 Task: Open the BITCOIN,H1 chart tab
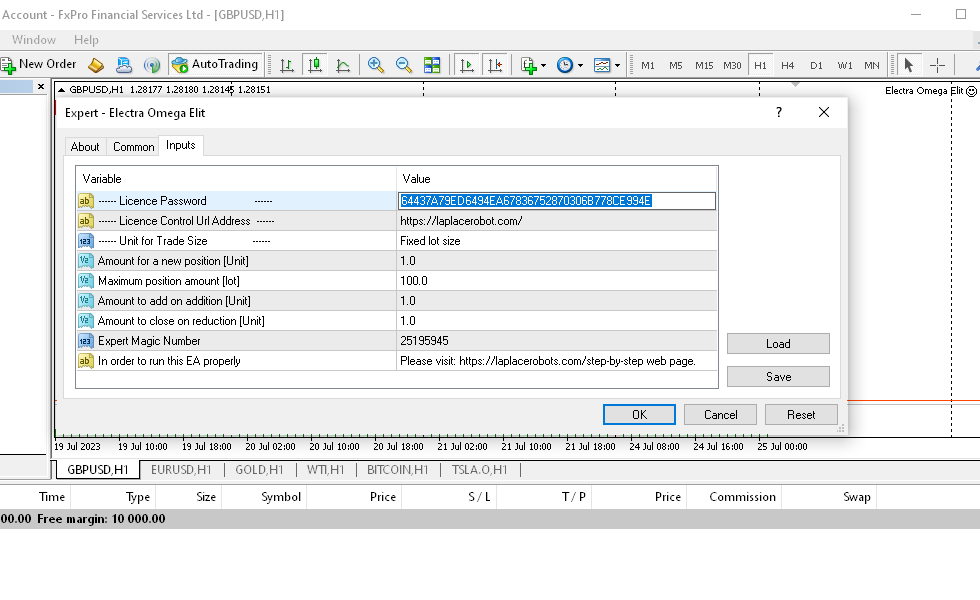[398, 469]
